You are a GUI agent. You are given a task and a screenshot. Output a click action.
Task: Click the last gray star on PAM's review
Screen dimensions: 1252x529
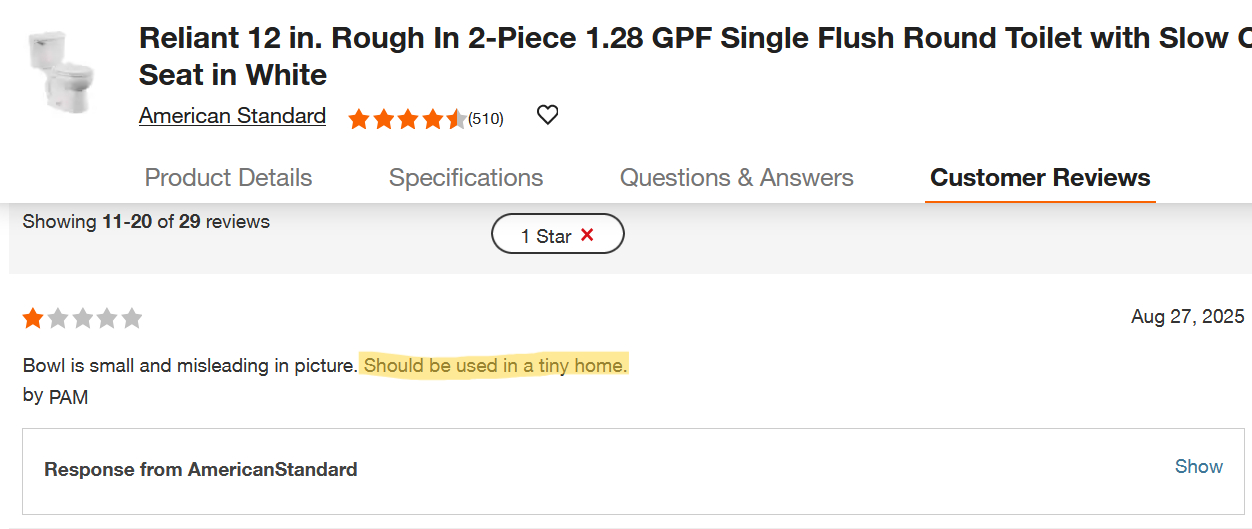(x=131, y=319)
